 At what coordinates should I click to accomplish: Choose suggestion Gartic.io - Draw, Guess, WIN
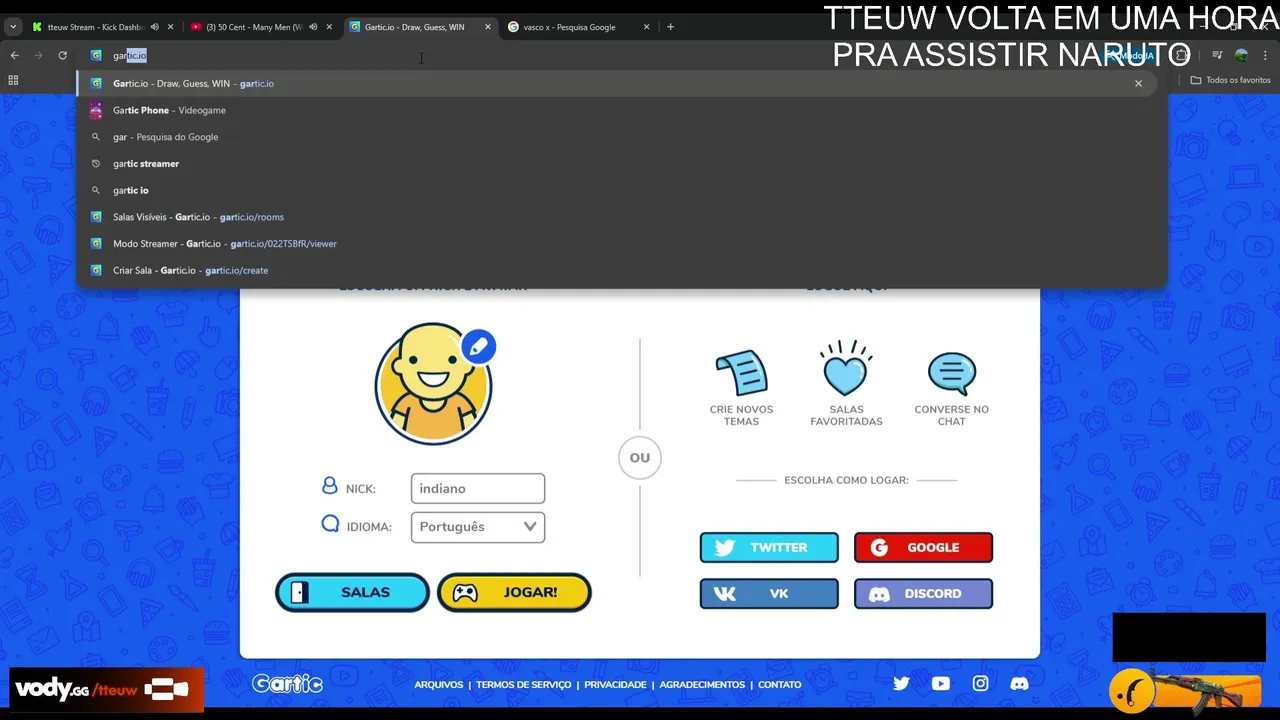(617, 84)
